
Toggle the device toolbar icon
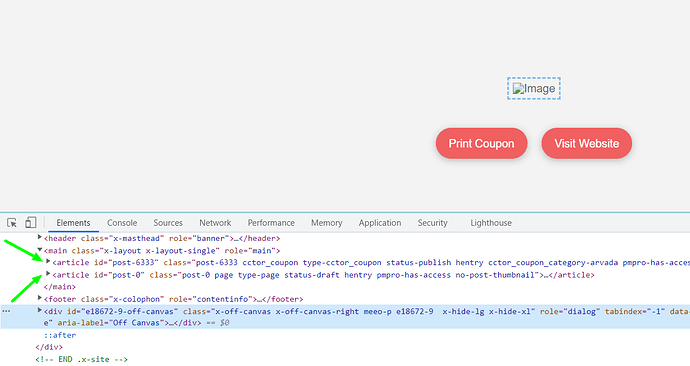(x=30, y=223)
